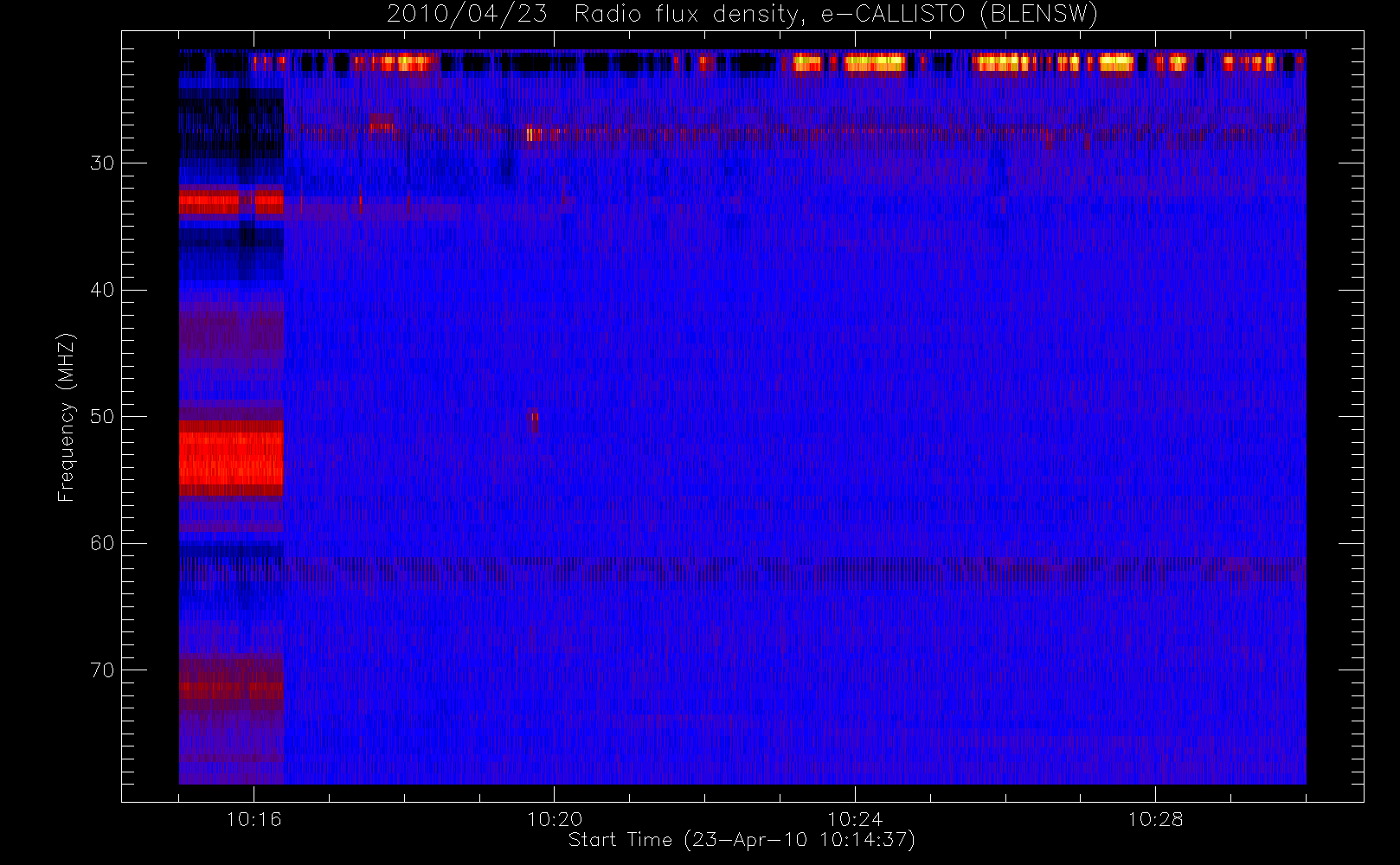The height and width of the screenshot is (865, 1400).
Task: Click the red band near 33 MHz at left
Action: pyautogui.click(x=231, y=203)
